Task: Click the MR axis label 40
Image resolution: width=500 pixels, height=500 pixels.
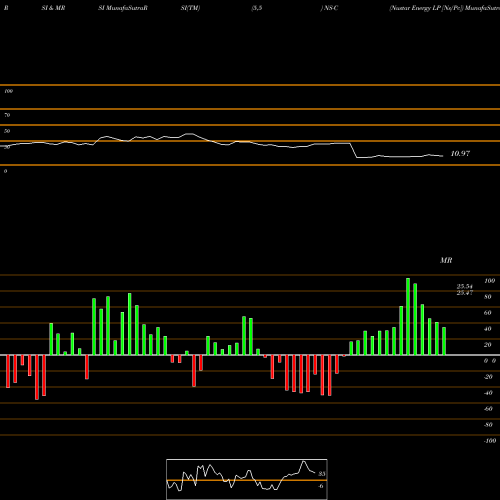Action: tap(488, 329)
